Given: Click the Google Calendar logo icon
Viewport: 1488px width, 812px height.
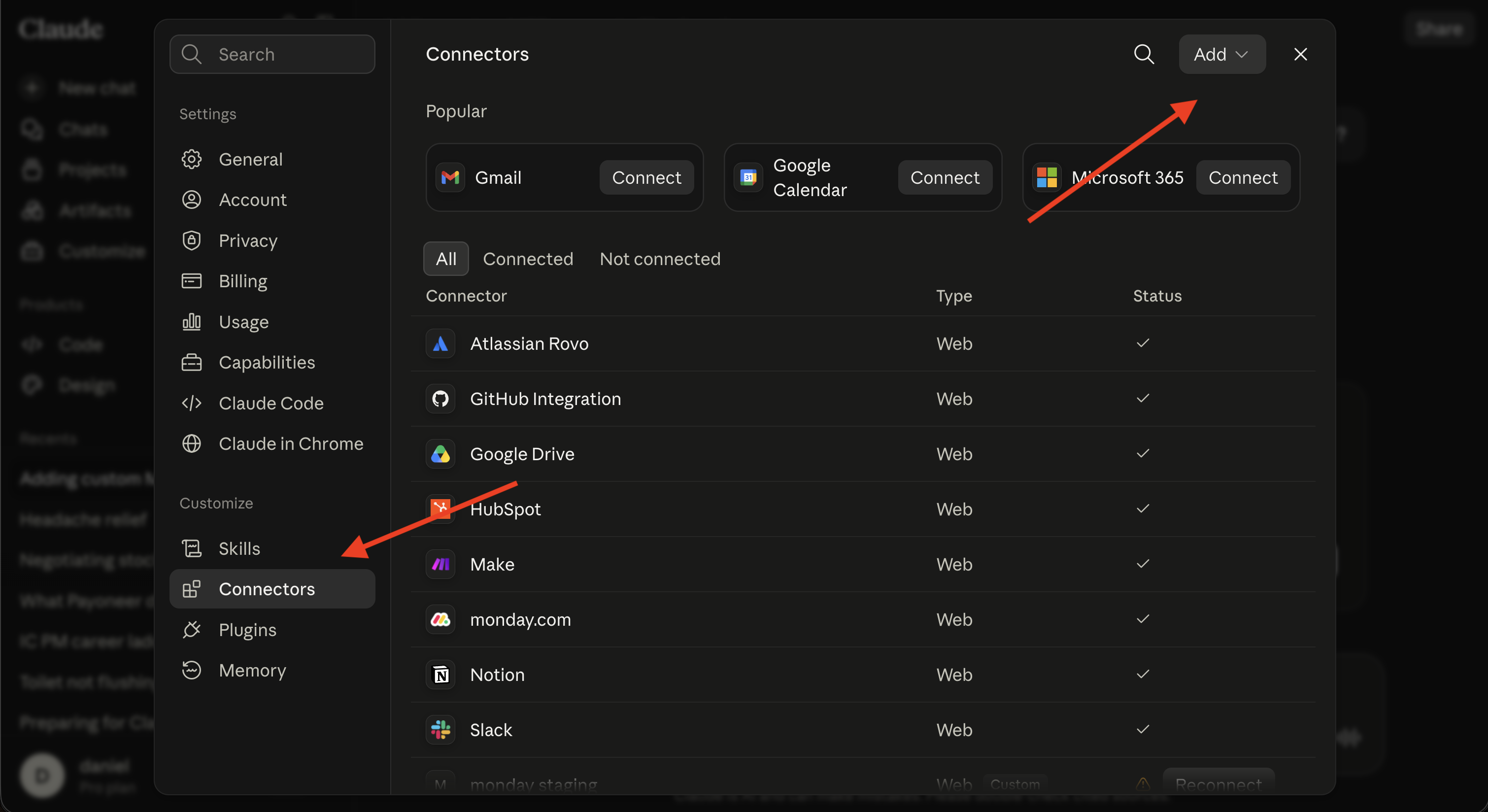Looking at the screenshot, I should pos(748,177).
